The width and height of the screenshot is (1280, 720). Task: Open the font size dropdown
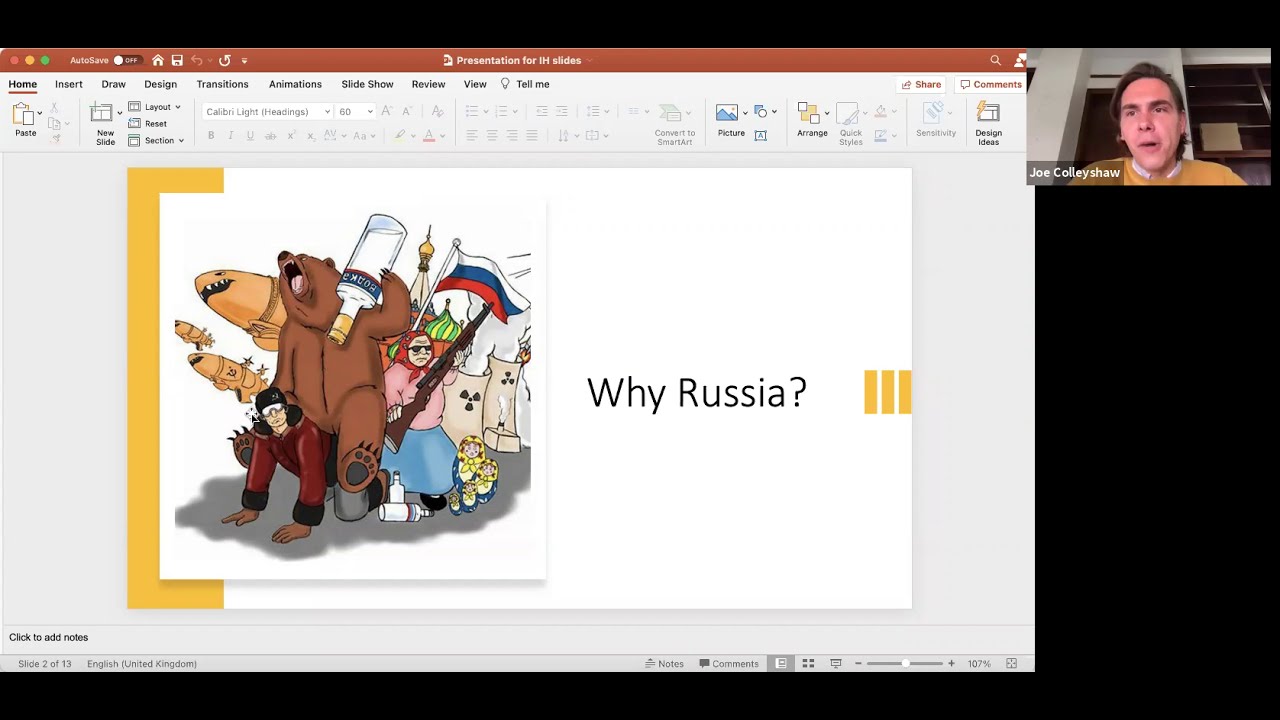369,112
